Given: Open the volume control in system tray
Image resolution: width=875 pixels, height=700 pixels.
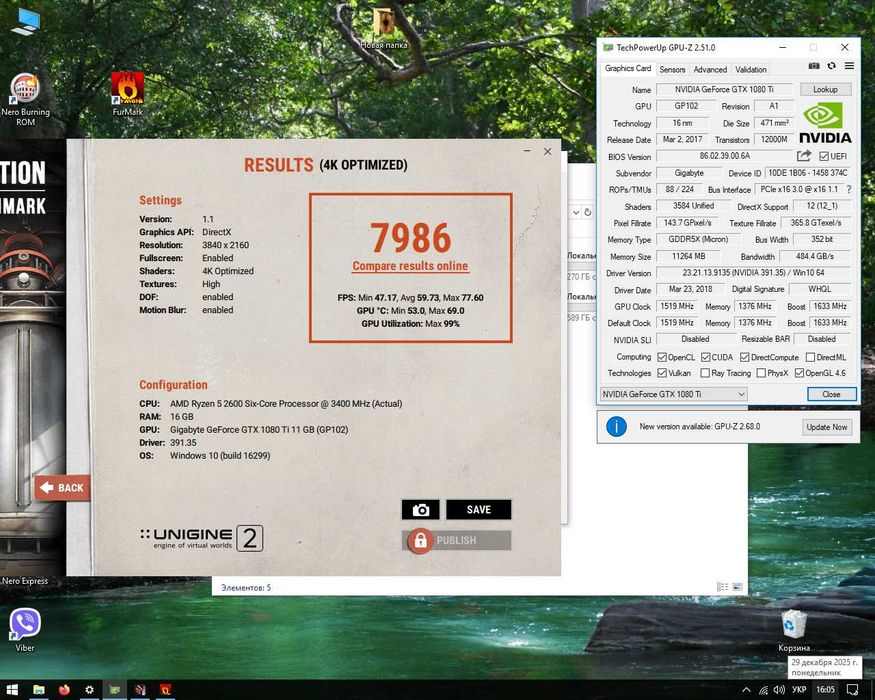Looking at the screenshot, I should [779, 690].
